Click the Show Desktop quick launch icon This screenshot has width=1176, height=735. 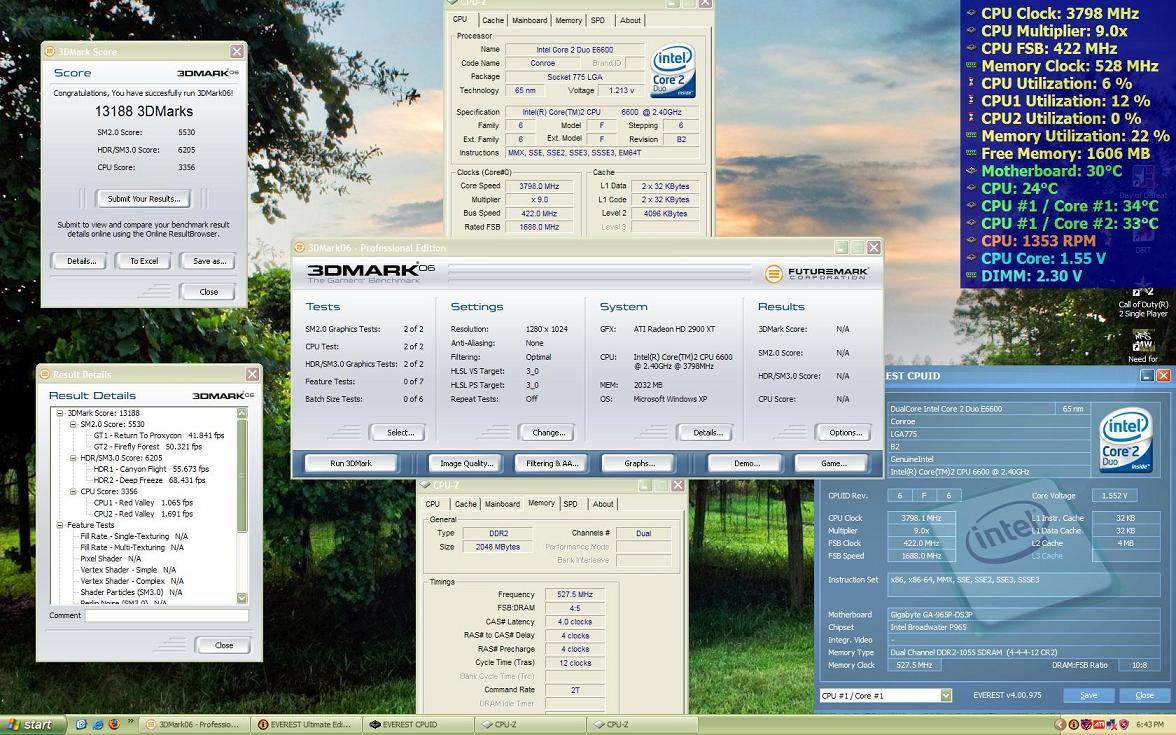point(82,724)
